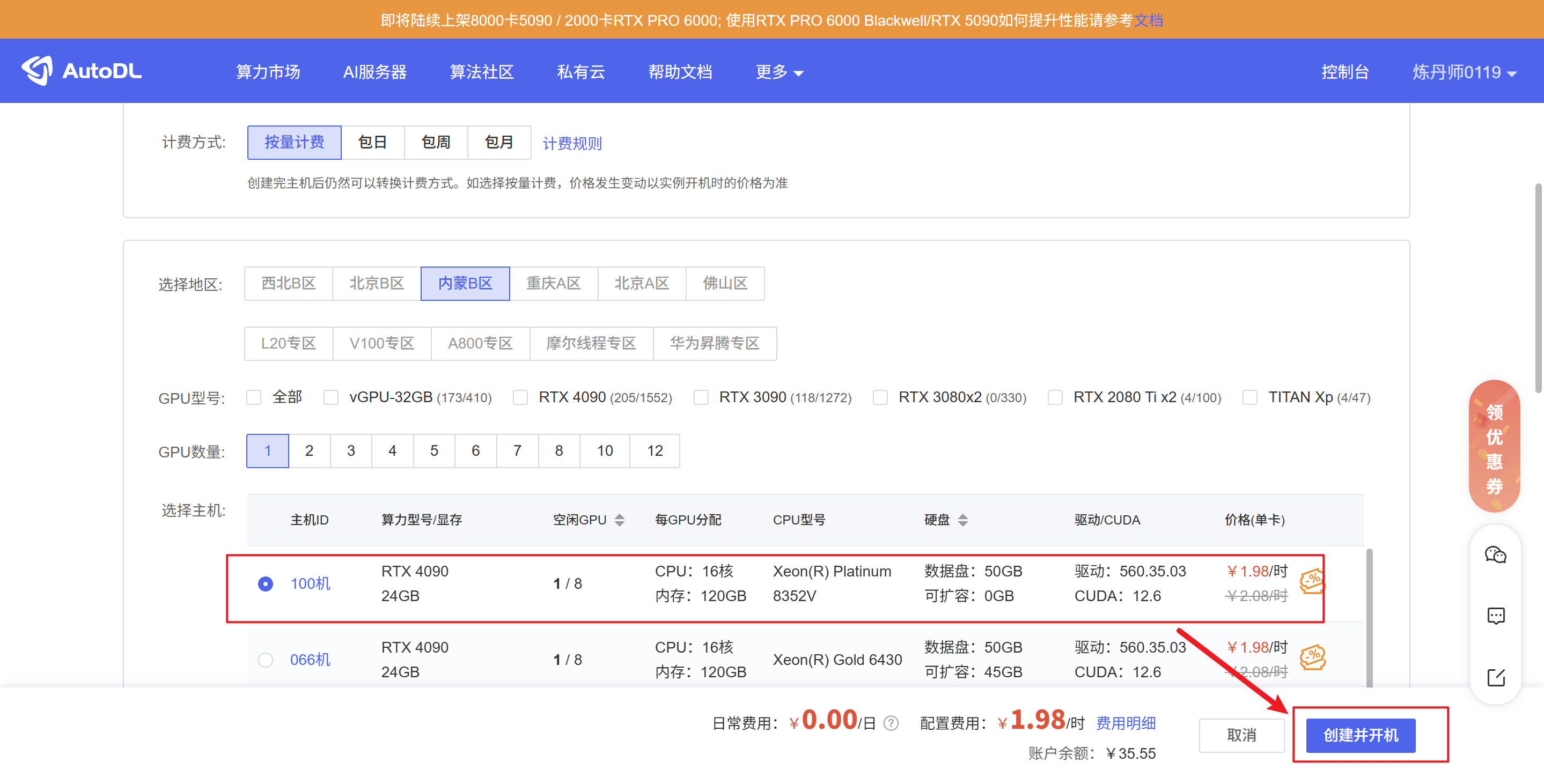Select the A800专区 zone

(480, 343)
